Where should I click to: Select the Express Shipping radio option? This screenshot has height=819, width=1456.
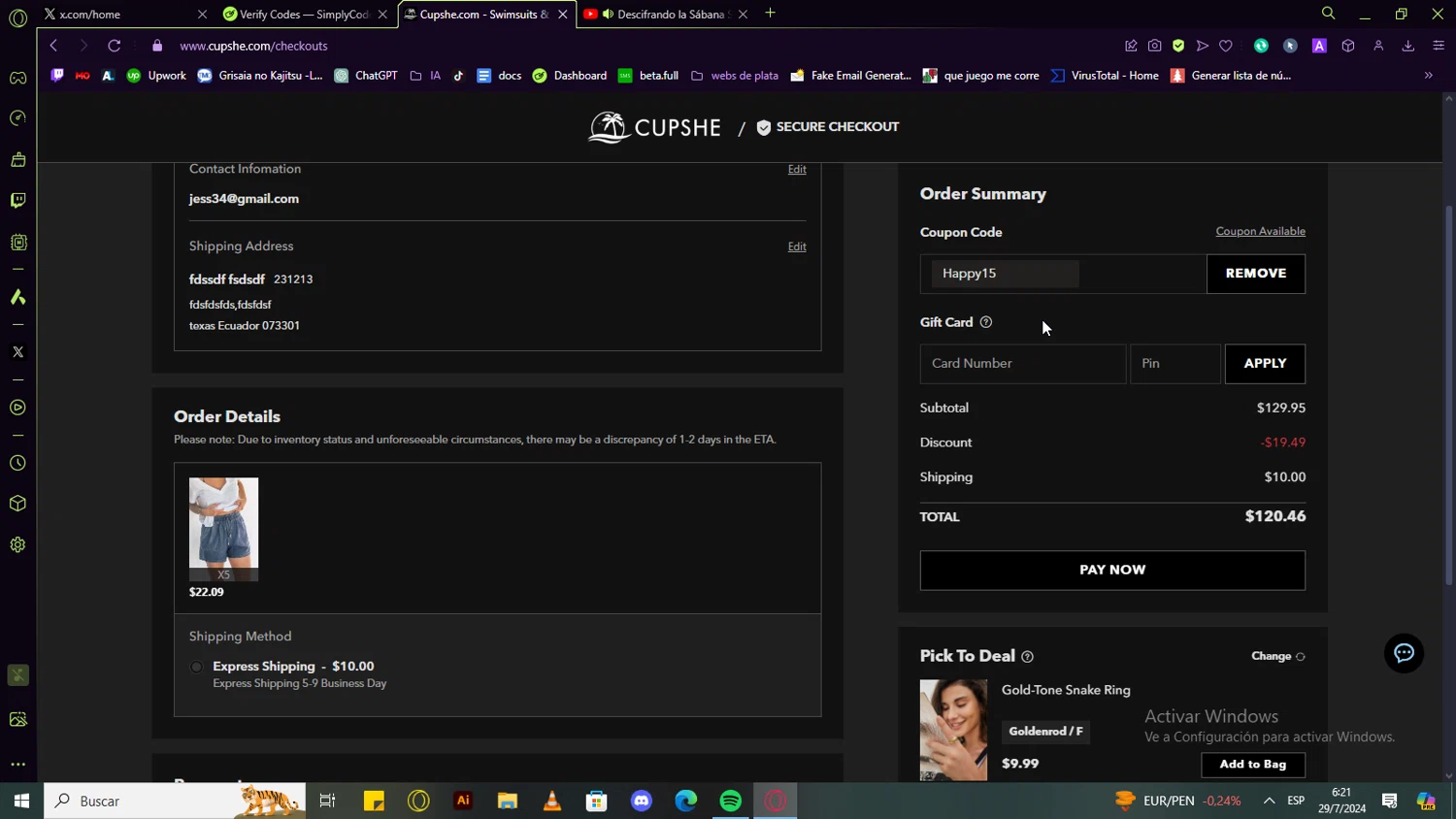tap(196, 667)
